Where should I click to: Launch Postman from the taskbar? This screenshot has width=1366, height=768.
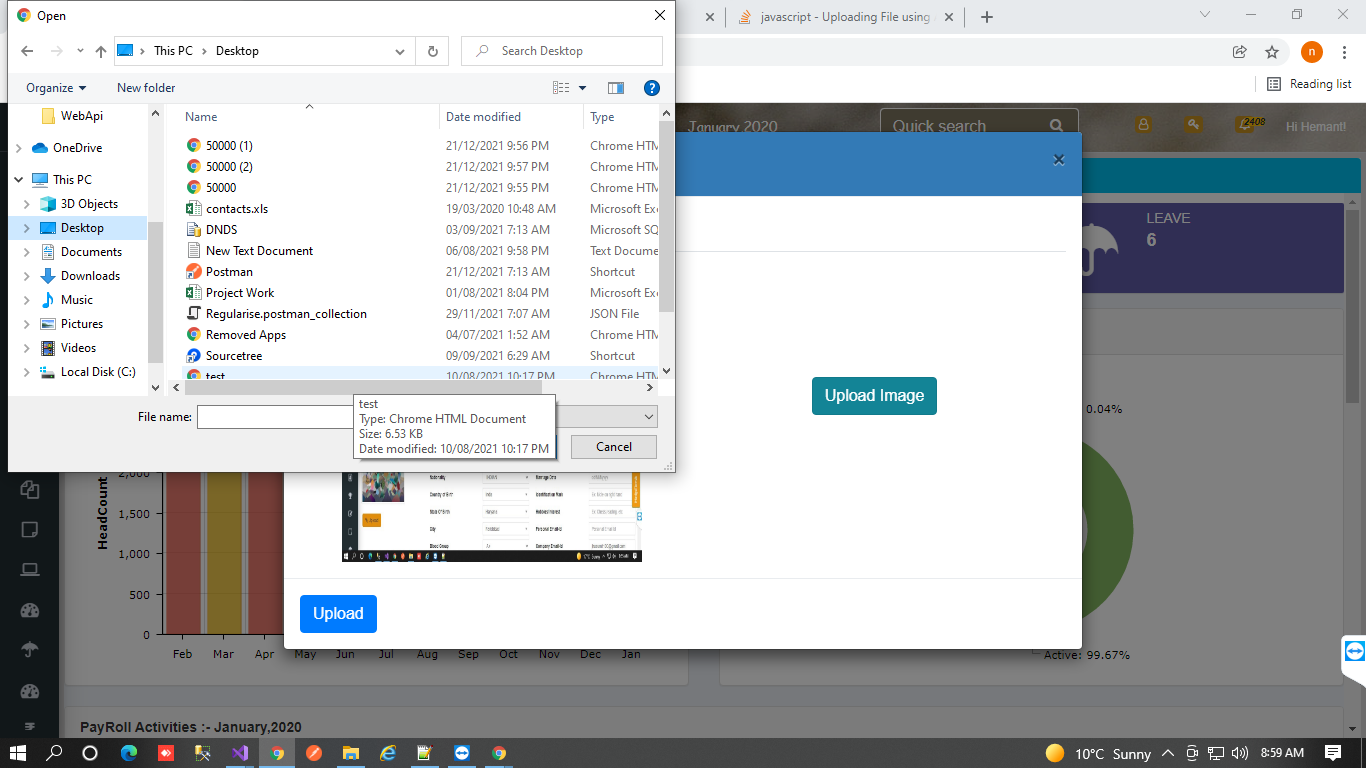click(x=313, y=753)
